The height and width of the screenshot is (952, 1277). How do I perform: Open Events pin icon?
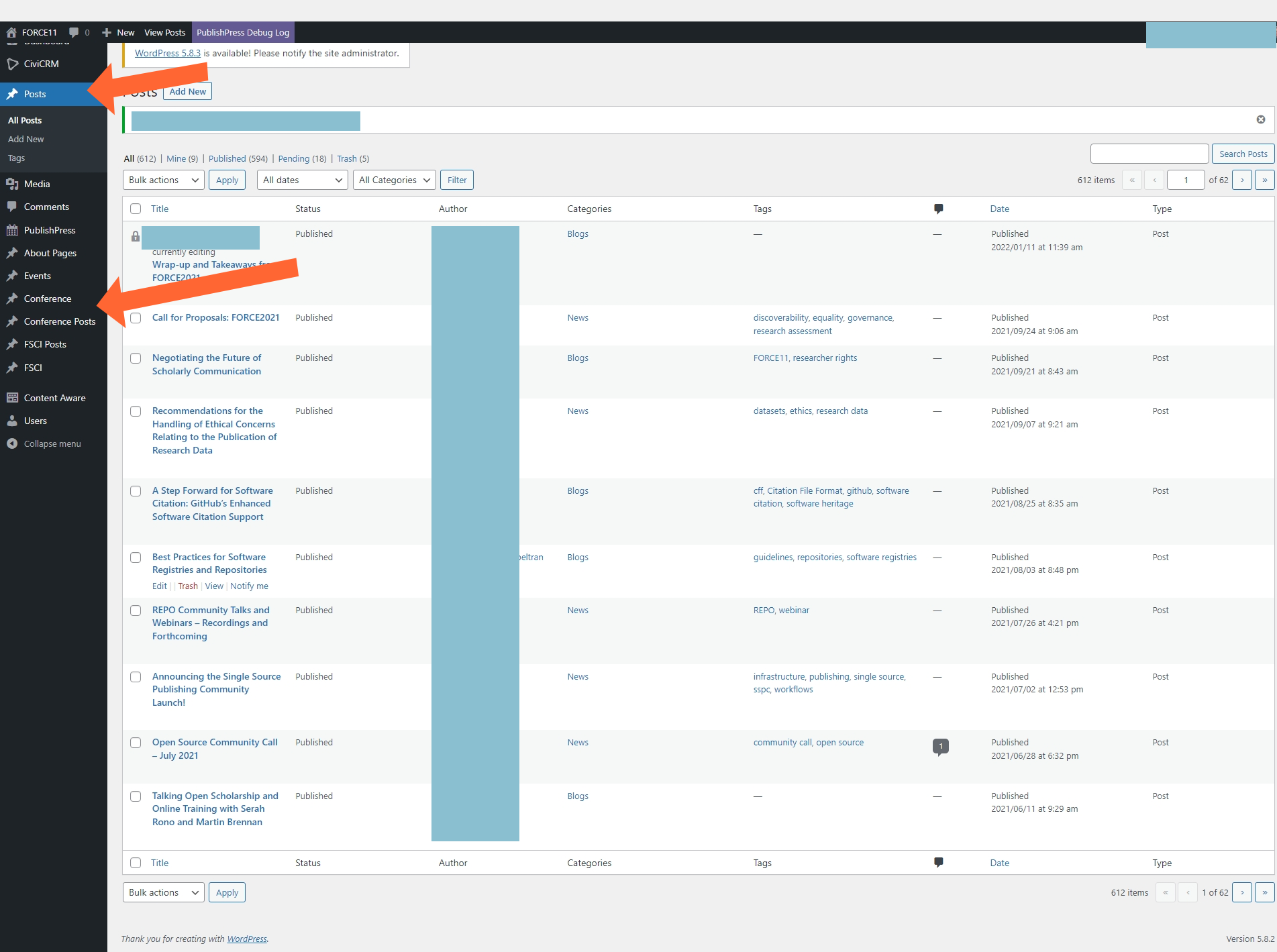click(x=12, y=276)
